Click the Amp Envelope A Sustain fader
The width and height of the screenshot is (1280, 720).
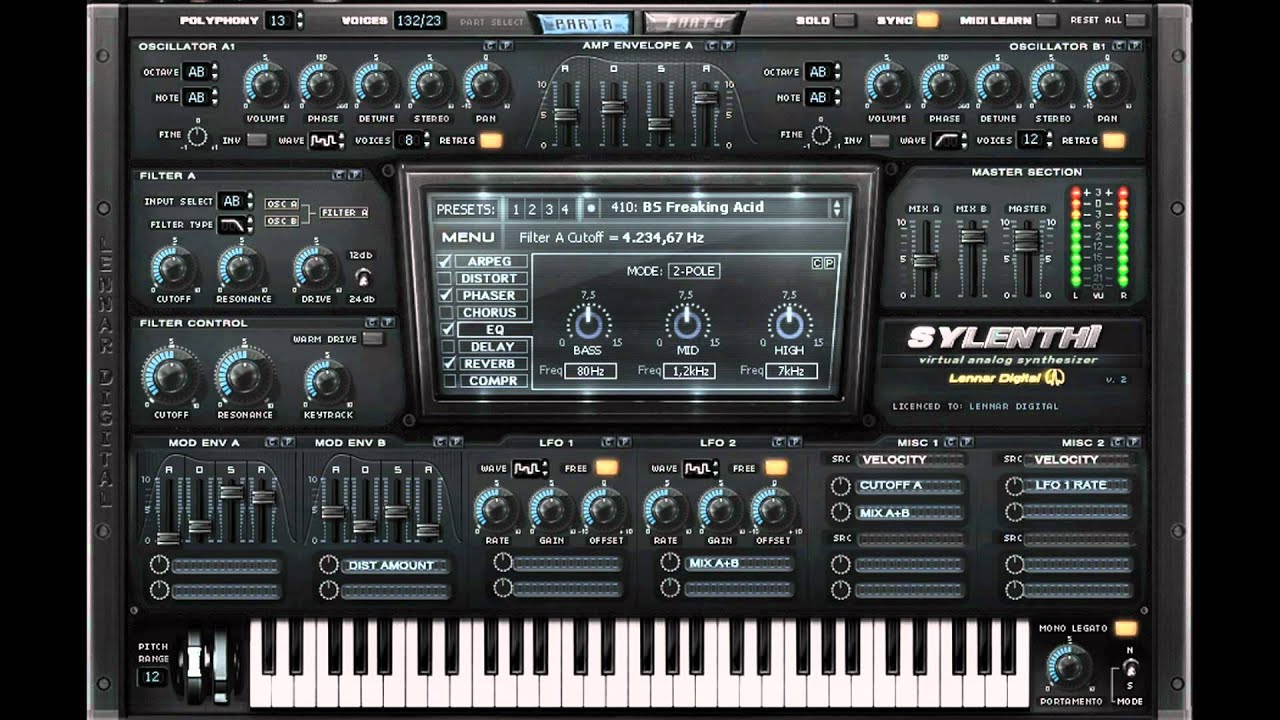[x=660, y=124]
